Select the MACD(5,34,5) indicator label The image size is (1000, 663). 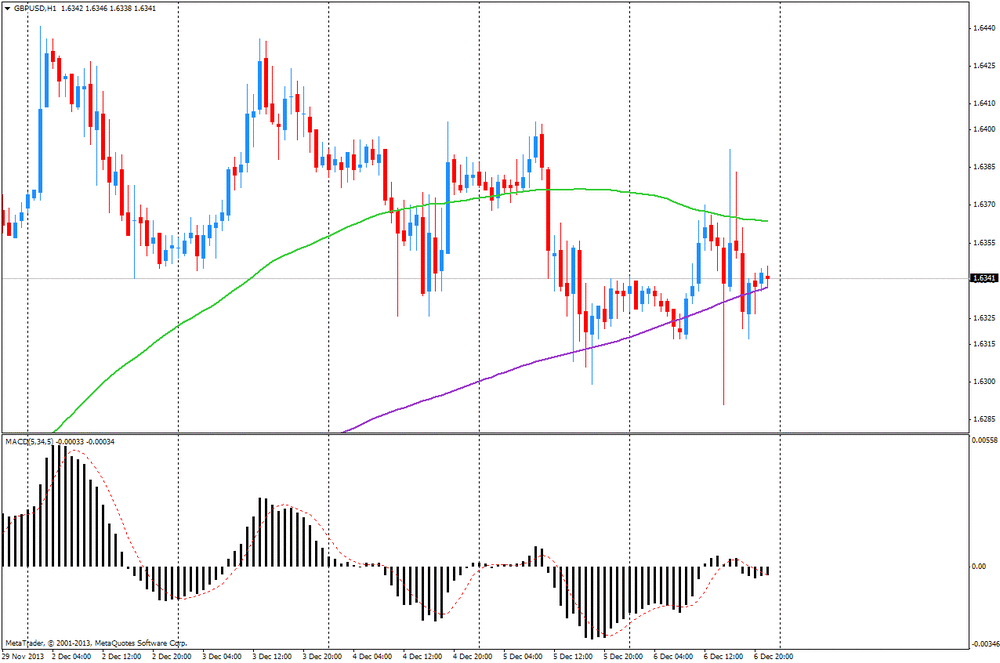30,440
